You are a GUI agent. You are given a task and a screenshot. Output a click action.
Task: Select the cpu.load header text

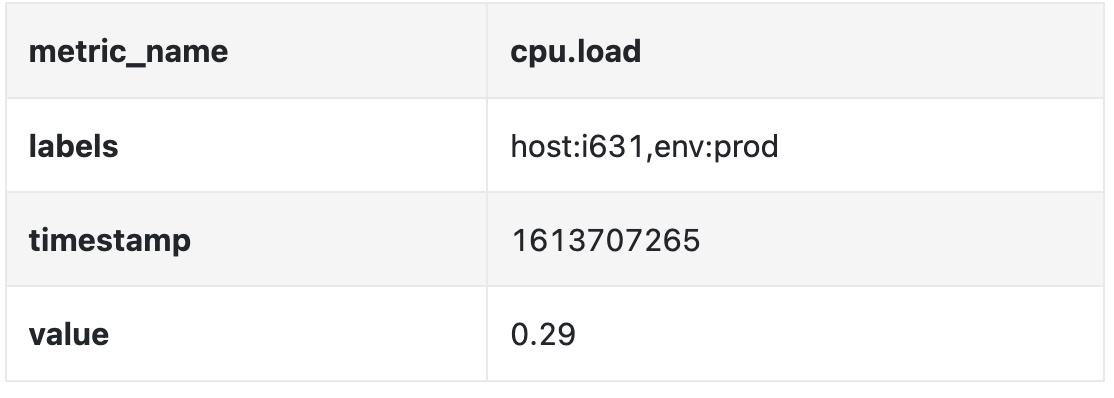575,52
